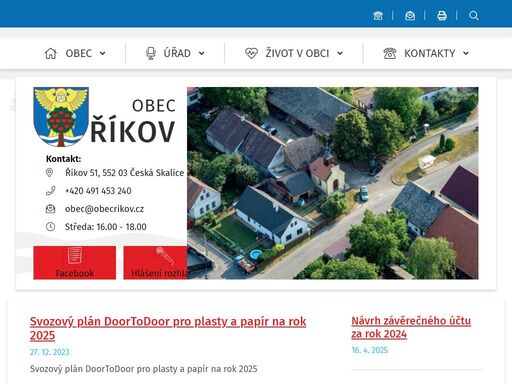Open search with the magnifier icon
The height and width of the screenshot is (384, 512).
[x=474, y=15]
